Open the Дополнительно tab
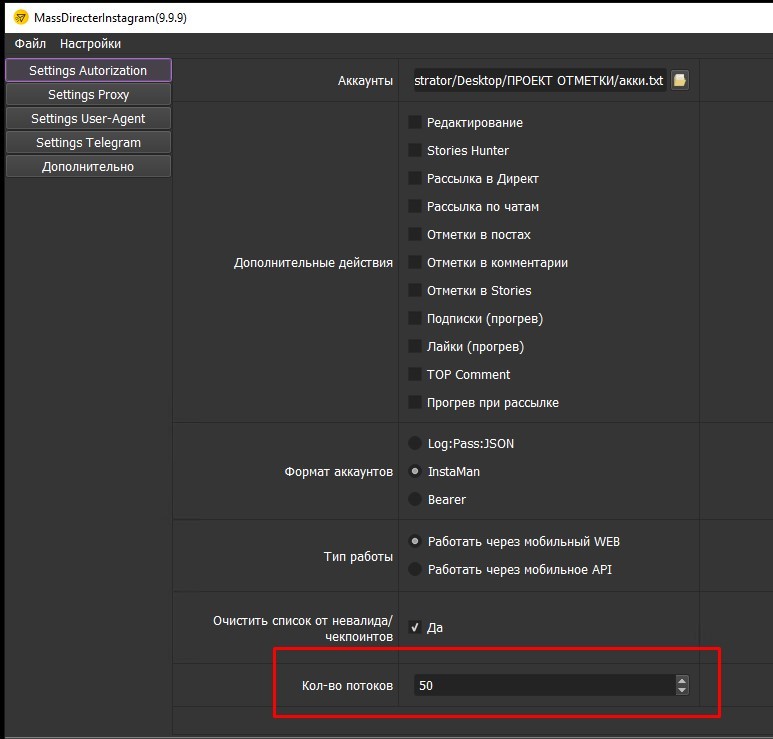 click(x=88, y=167)
